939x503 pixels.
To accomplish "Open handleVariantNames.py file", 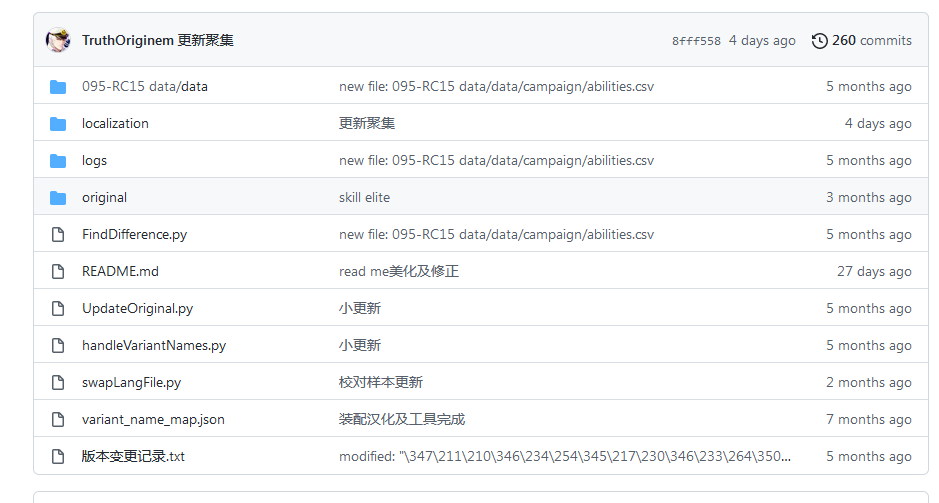I will pos(154,346).
